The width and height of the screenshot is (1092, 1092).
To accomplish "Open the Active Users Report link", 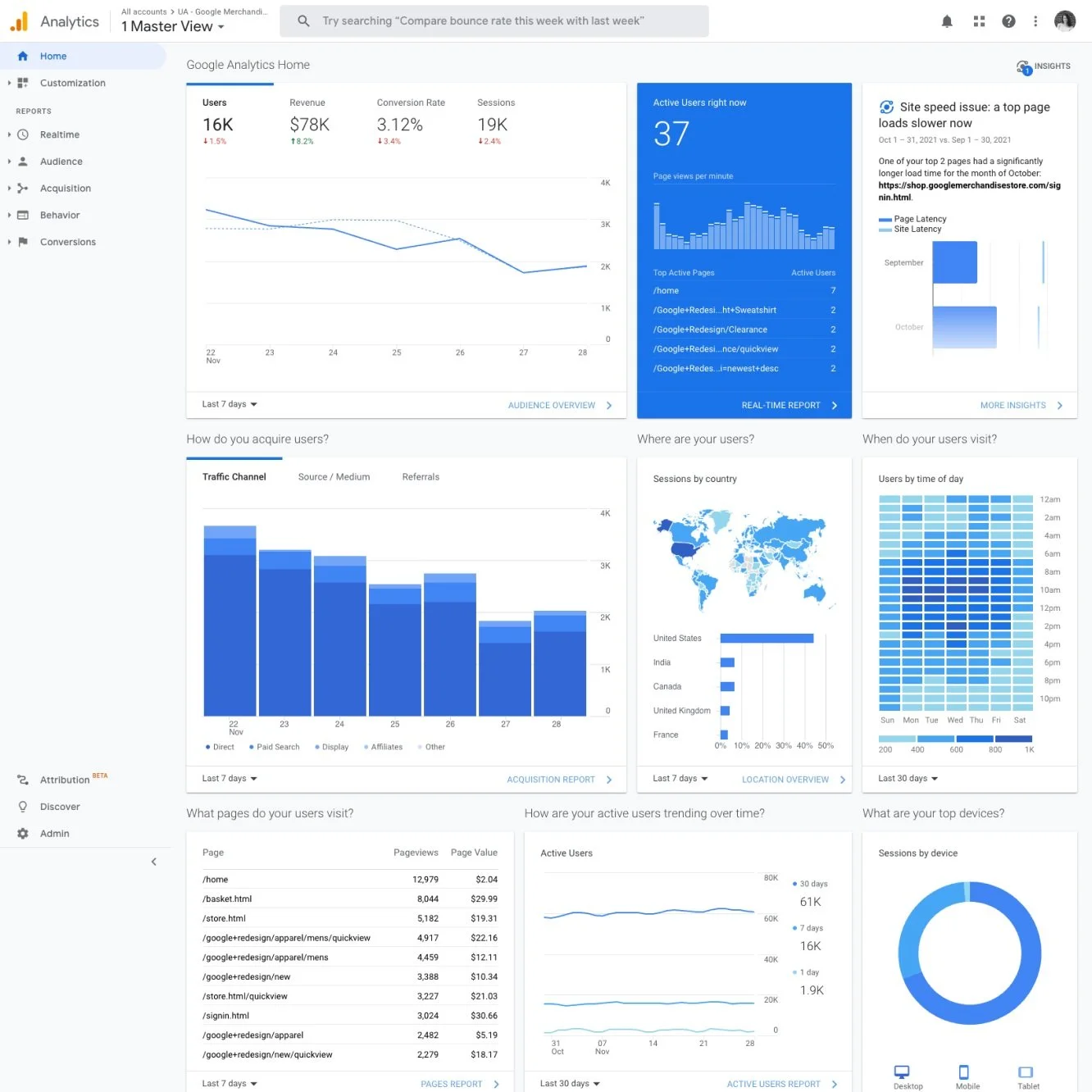I will click(782, 1084).
